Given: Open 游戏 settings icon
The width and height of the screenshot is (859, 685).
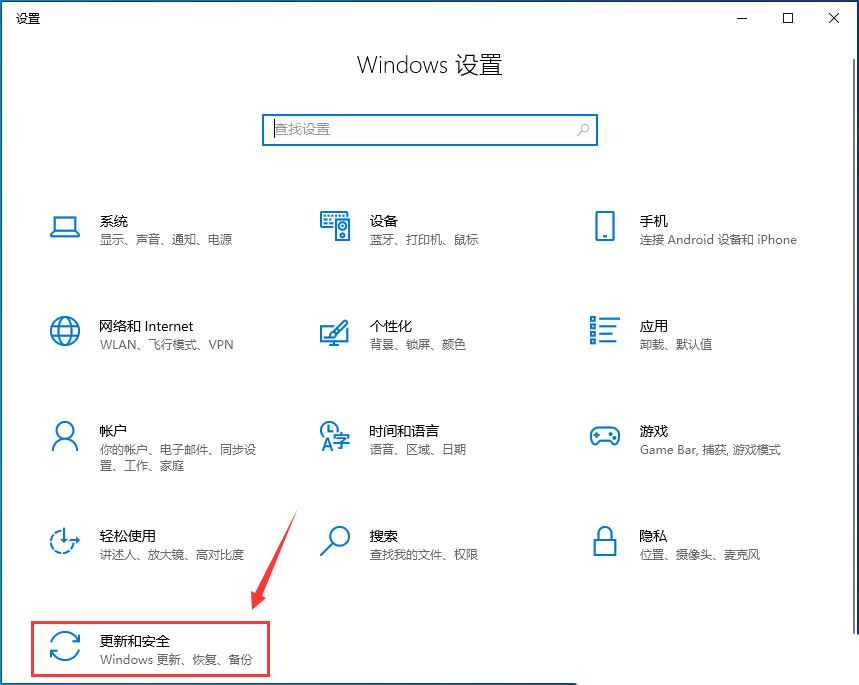Looking at the screenshot, I should (x=604, y=436).
